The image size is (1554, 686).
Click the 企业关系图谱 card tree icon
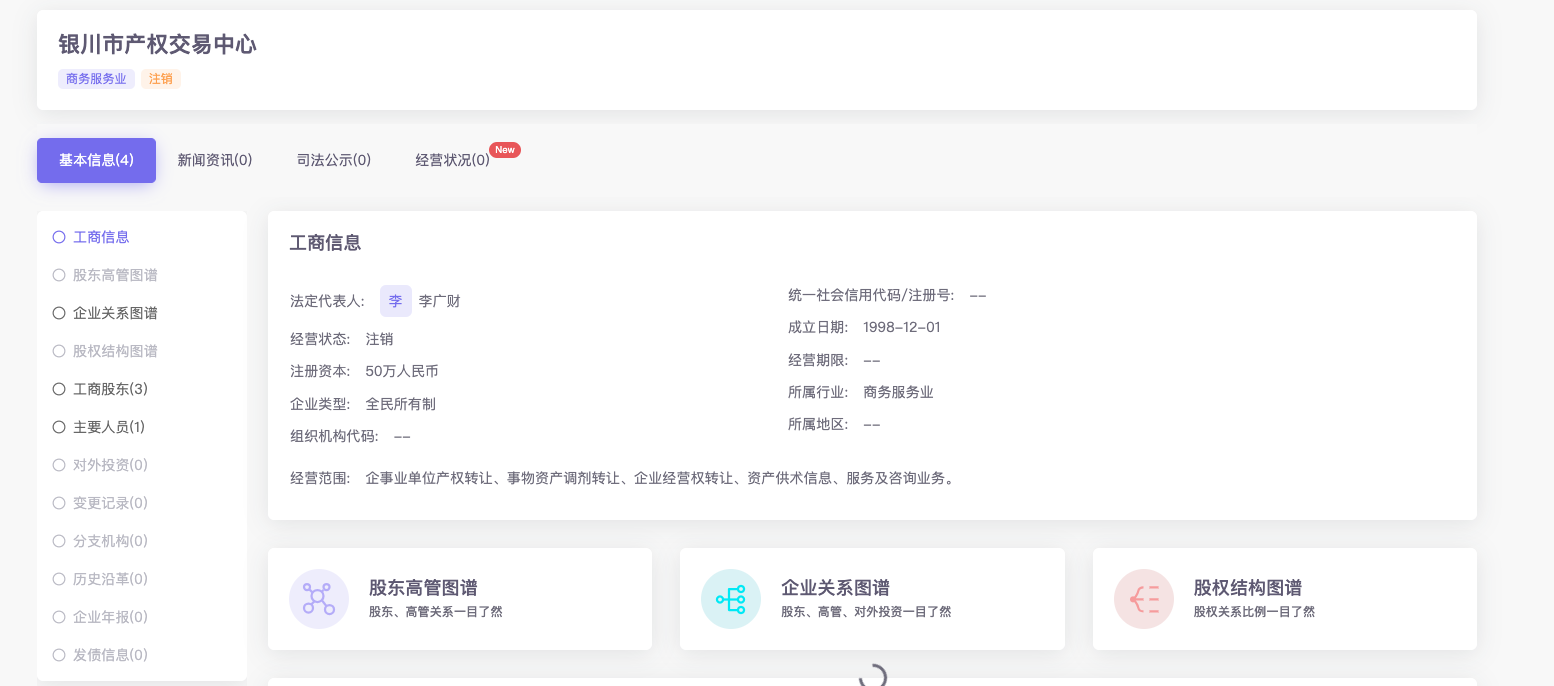click(731, 599)
